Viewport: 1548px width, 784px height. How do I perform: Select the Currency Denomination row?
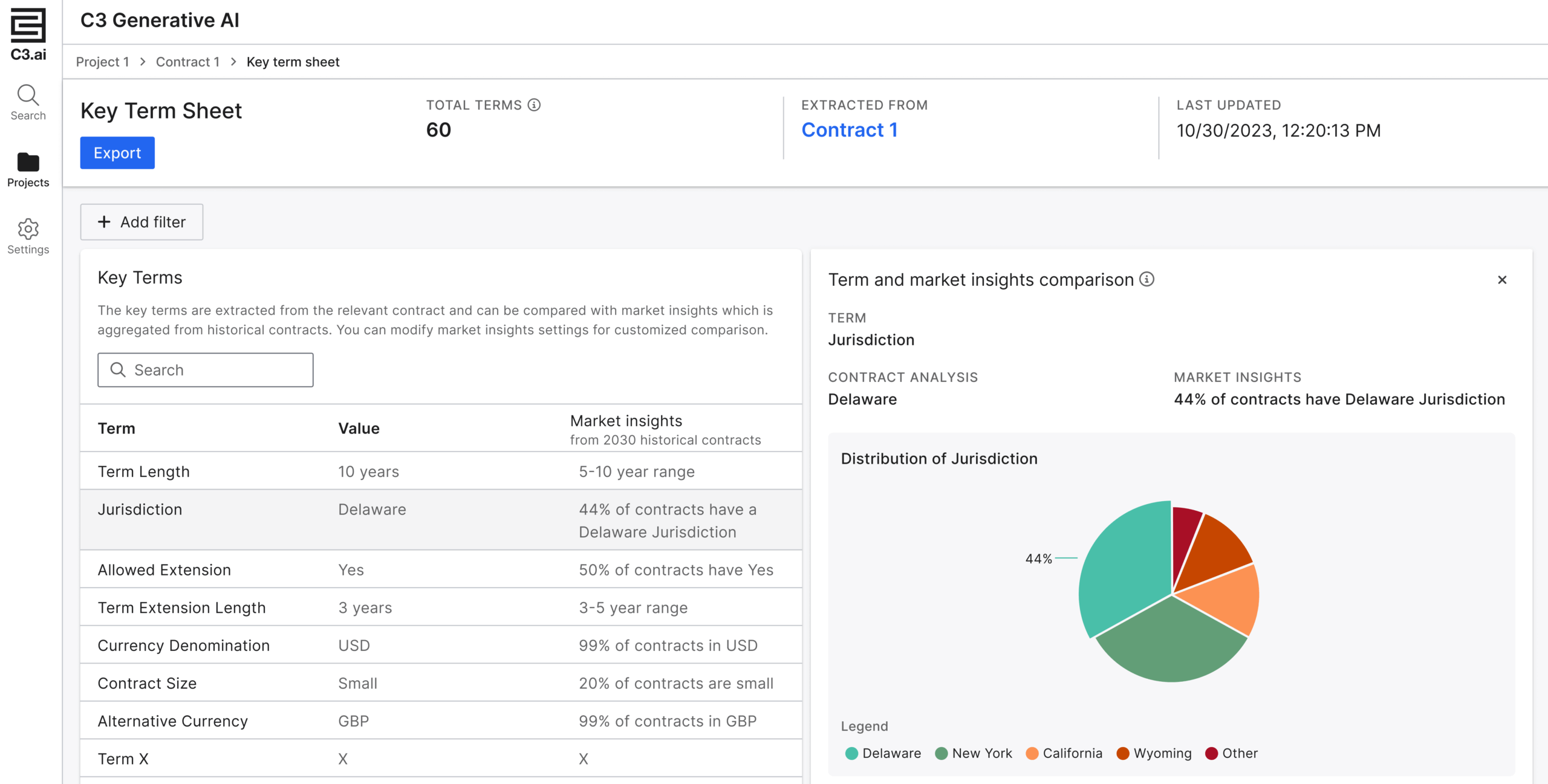441,645
